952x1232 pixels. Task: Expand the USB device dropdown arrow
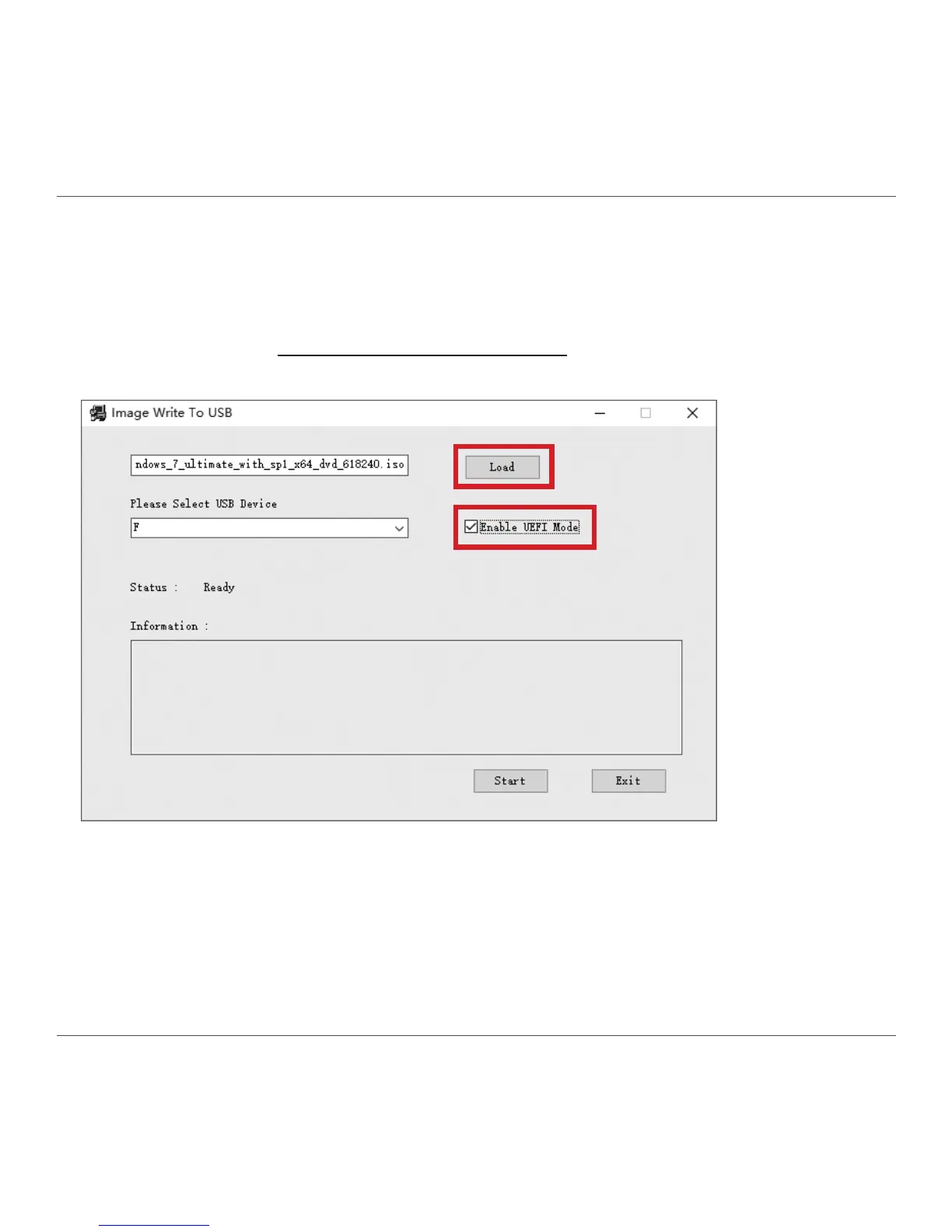[x=399, y=528]
